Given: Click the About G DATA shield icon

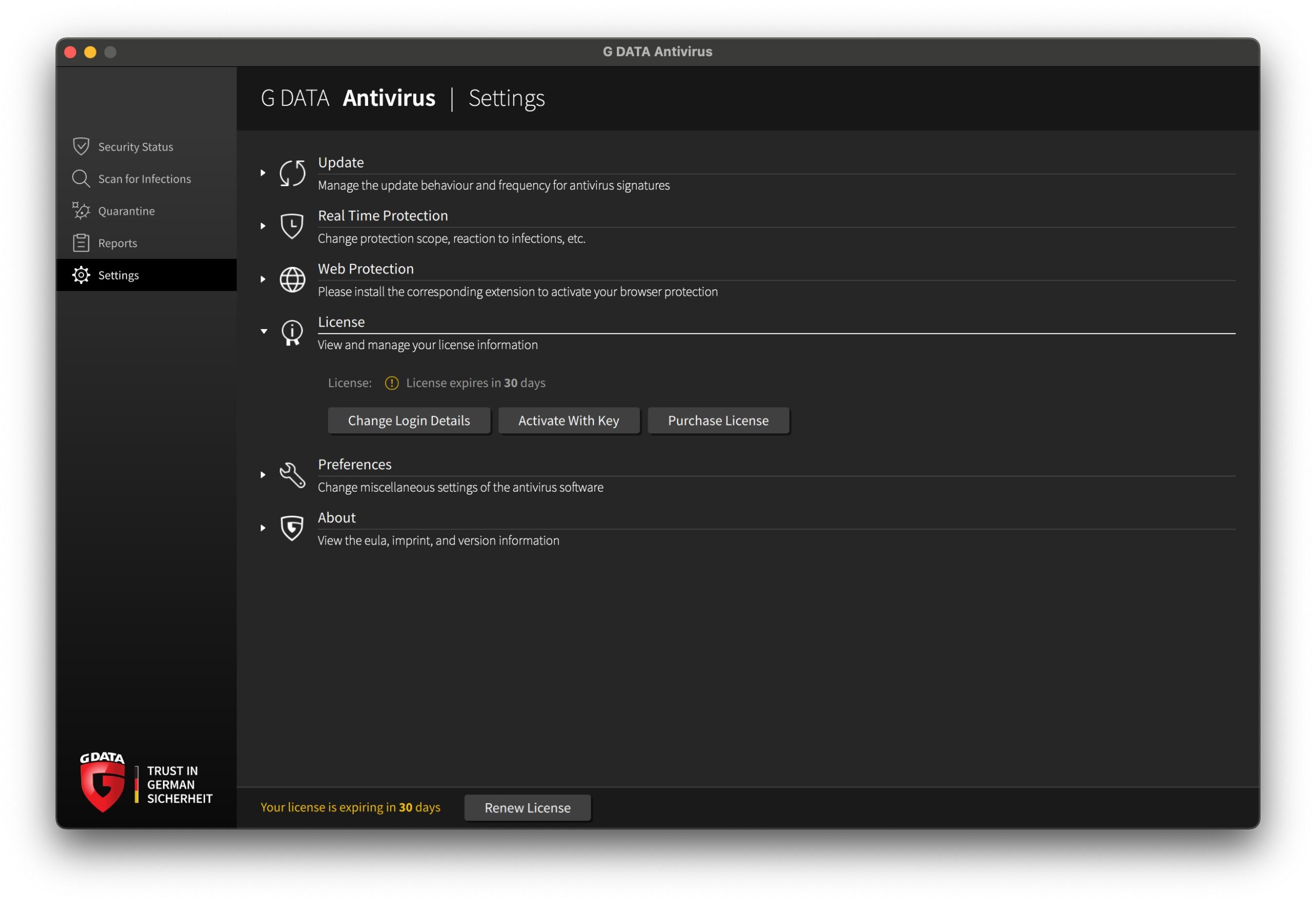Looking at the screenshot, I should point(292,528).
